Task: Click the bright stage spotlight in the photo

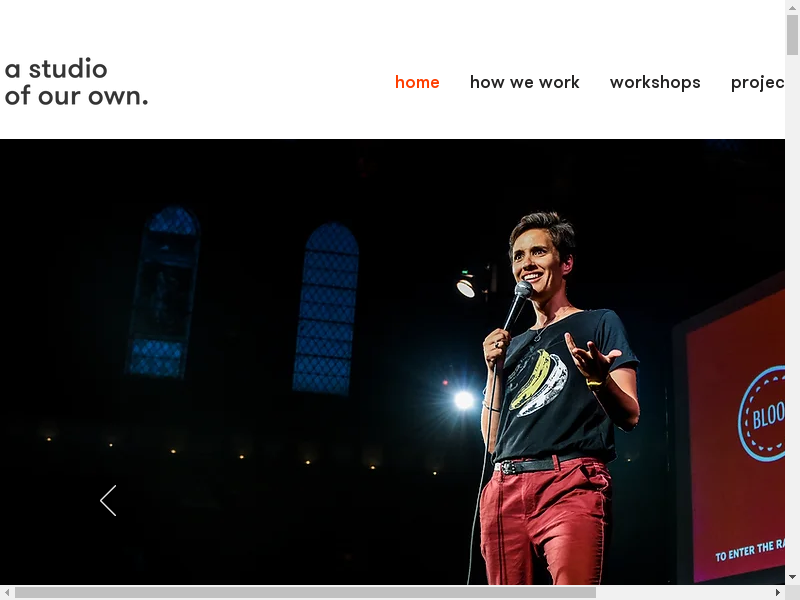Action: click(464, 400)
